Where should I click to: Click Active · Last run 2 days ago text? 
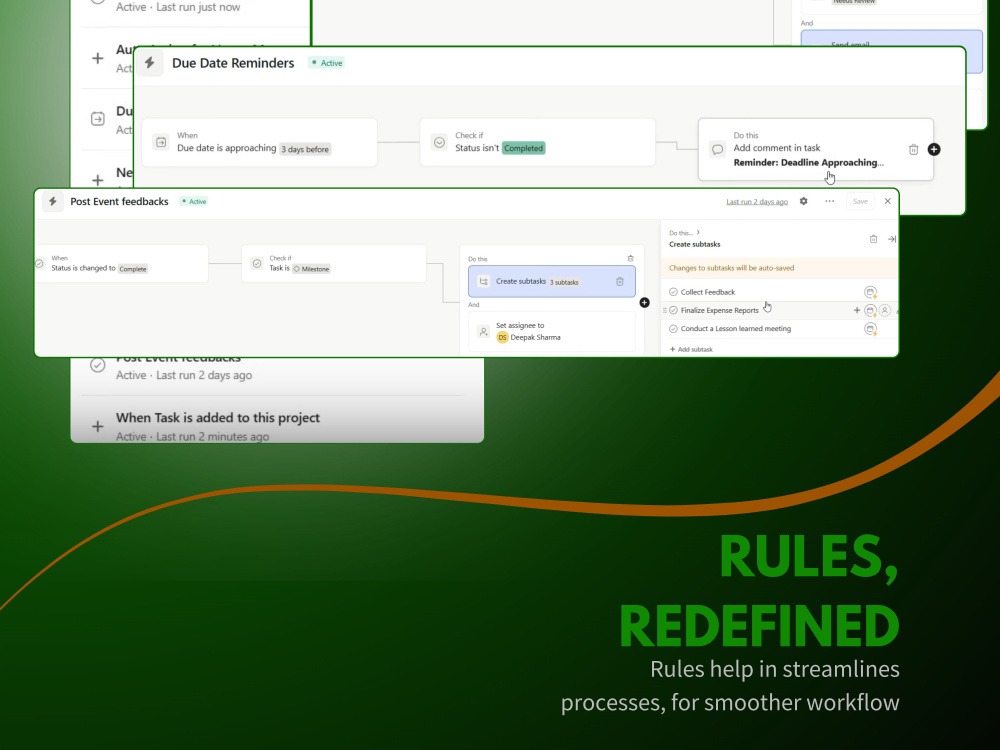click(x=184, y=375)
